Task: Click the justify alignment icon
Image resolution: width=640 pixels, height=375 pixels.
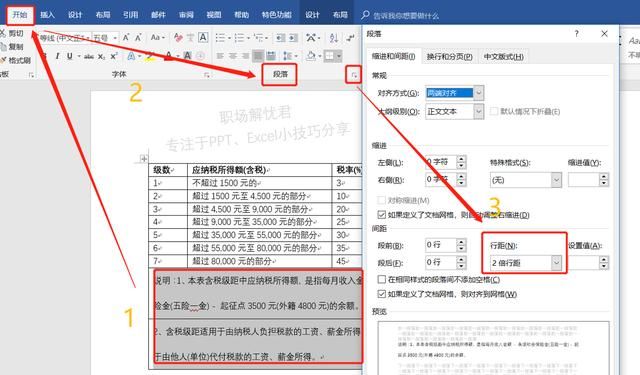Action: 258,56
